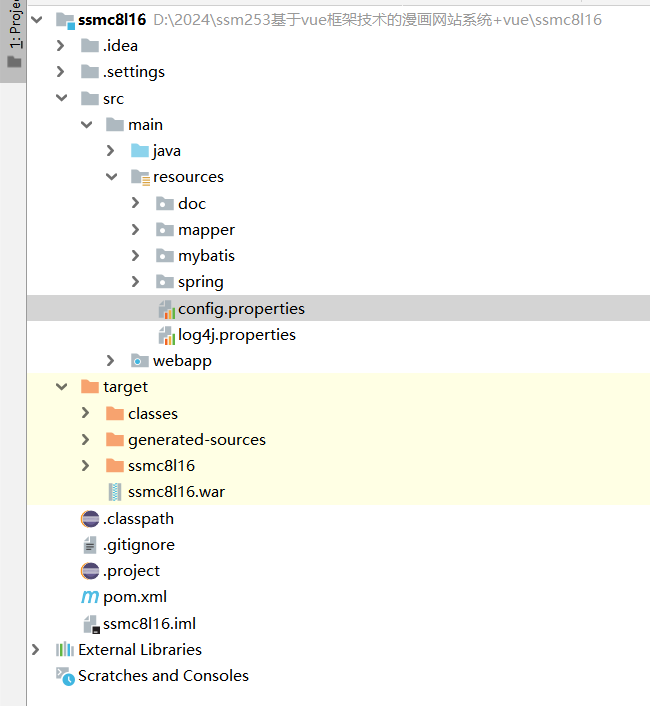Screen dimensions: 650x706
Task: Click the External Libraries icon
Action: click(65, 650)
